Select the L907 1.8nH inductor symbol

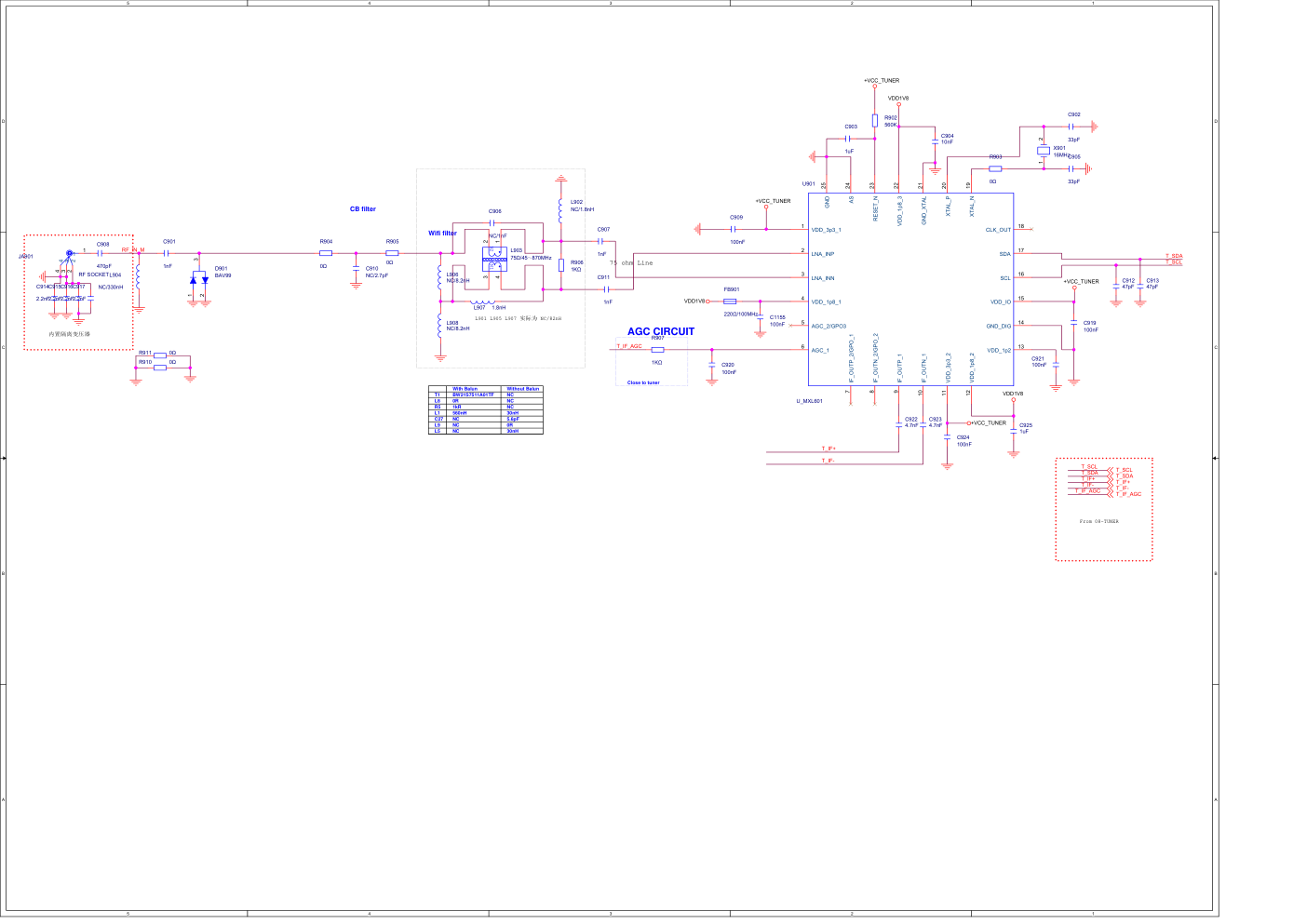click(481, 301)
